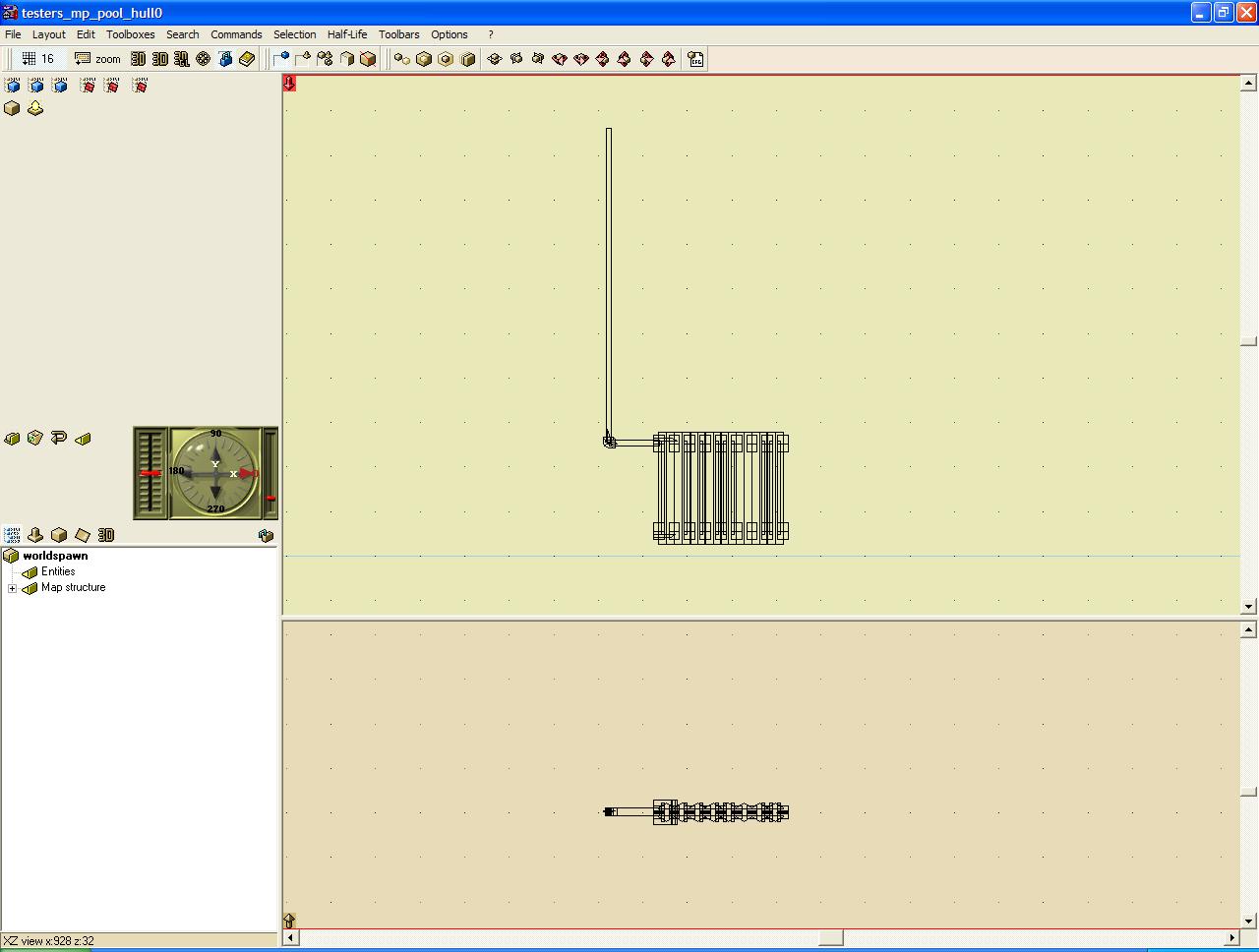The width and height of the screenshot is (1259, 952).
Task: Select the tree view tab icon
Action: point(12,535)
